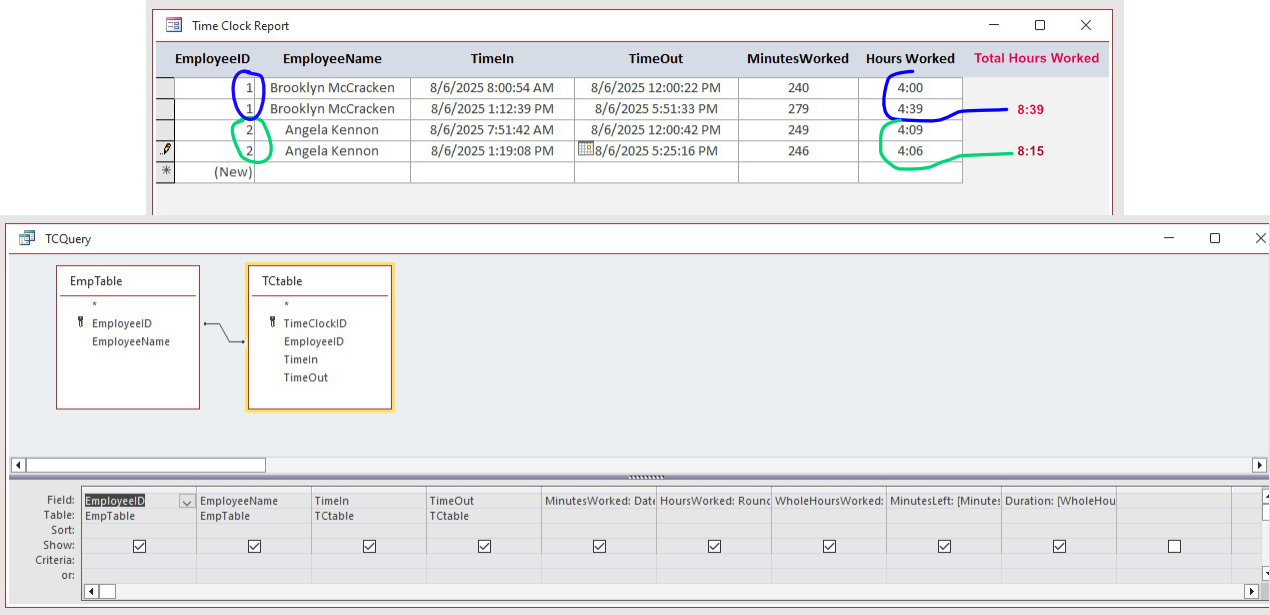Uncheck Show box for MinutesWorked column
Image resolution: width=1270 pixels, height=615 pixels.
[599, 546]
